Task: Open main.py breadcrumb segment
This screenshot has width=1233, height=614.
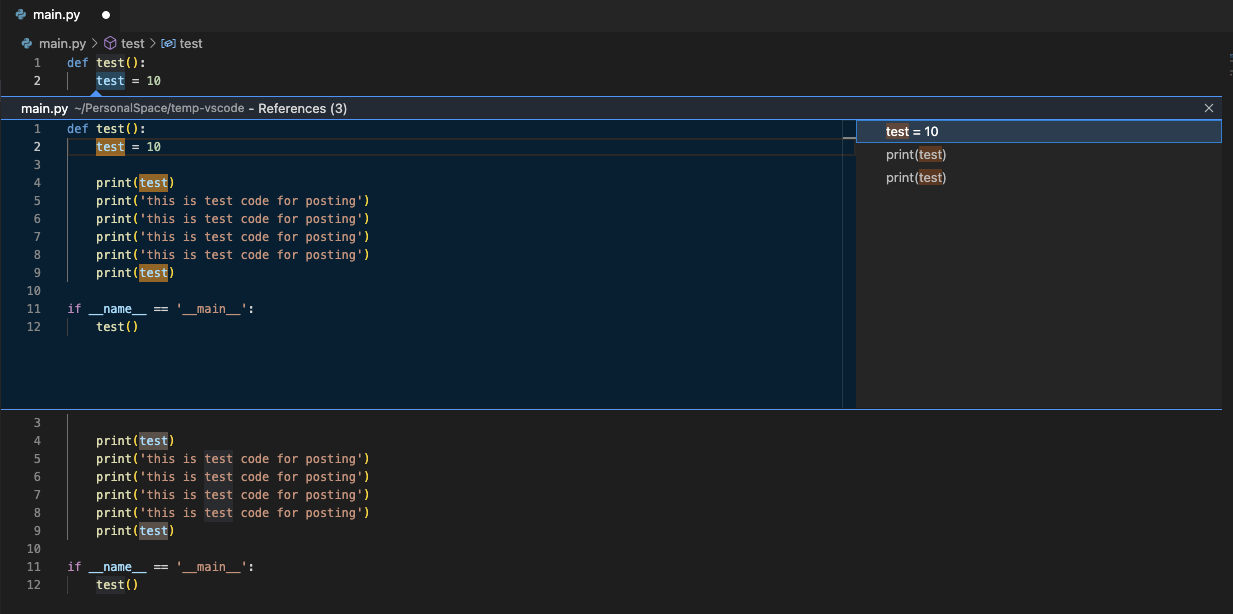Action: 62,43
